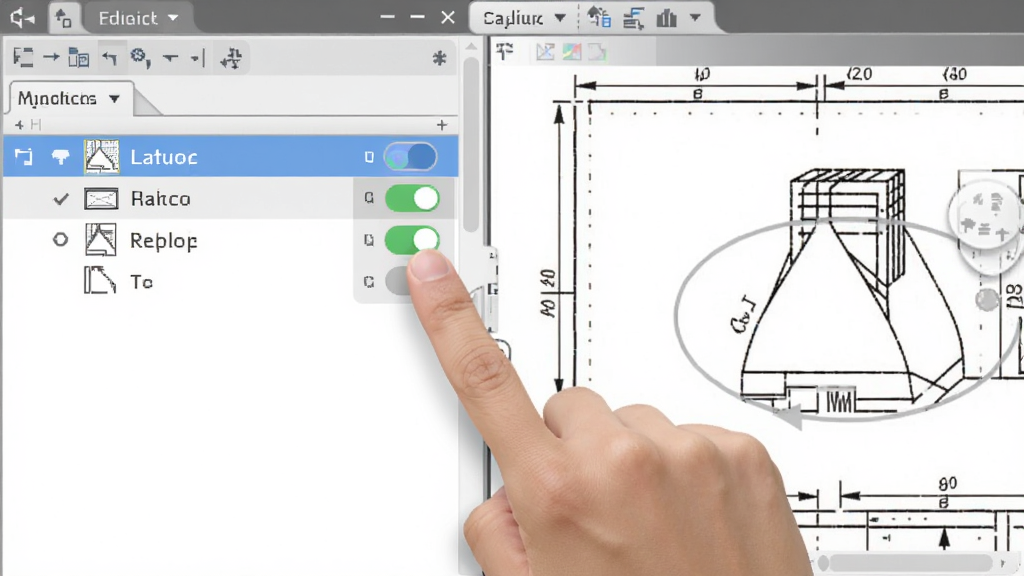Viewport: 1024px width, 576px height.
Task: Select the right-arrow tool in the left toolbar
Action: click(x=51, y=57)
